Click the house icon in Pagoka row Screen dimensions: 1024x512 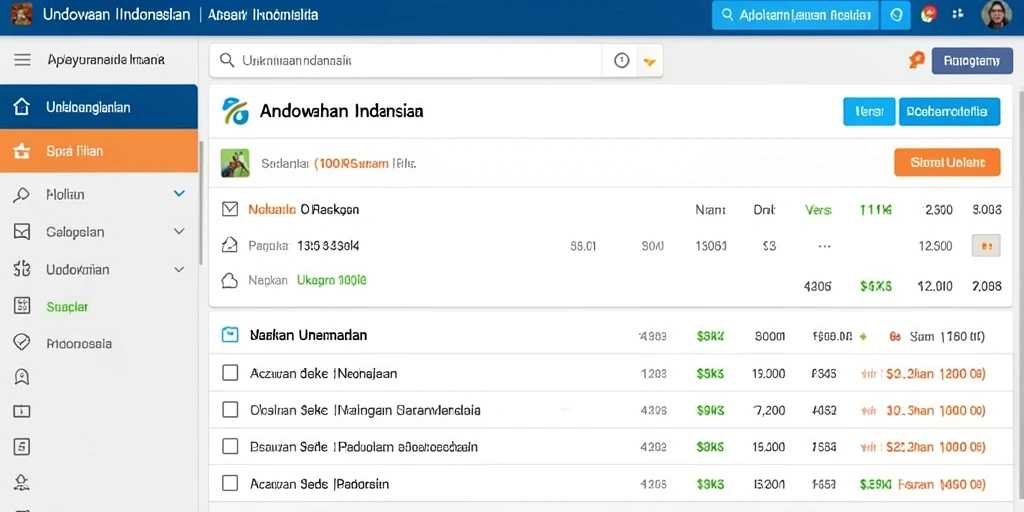(x=229, y=246)
